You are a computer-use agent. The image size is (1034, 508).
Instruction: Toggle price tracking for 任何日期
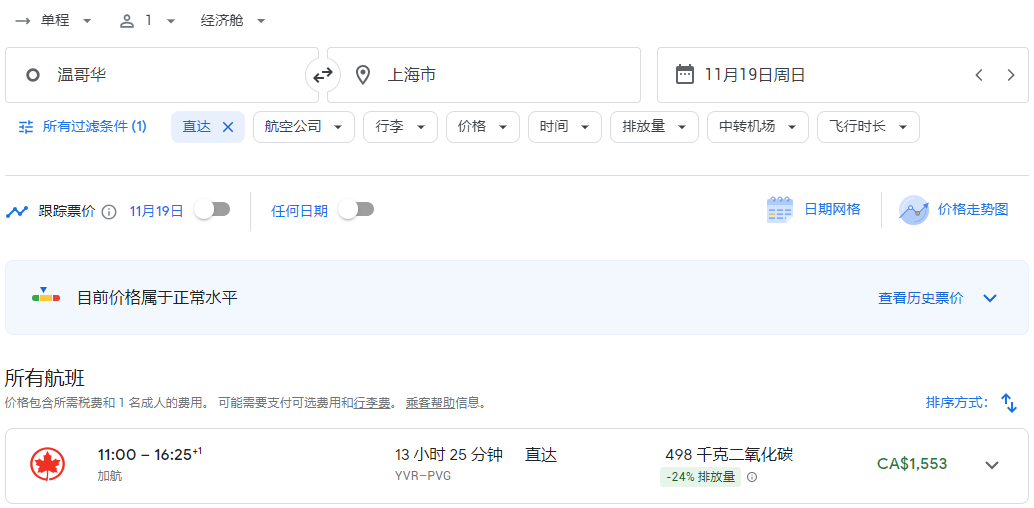point(356,210)
